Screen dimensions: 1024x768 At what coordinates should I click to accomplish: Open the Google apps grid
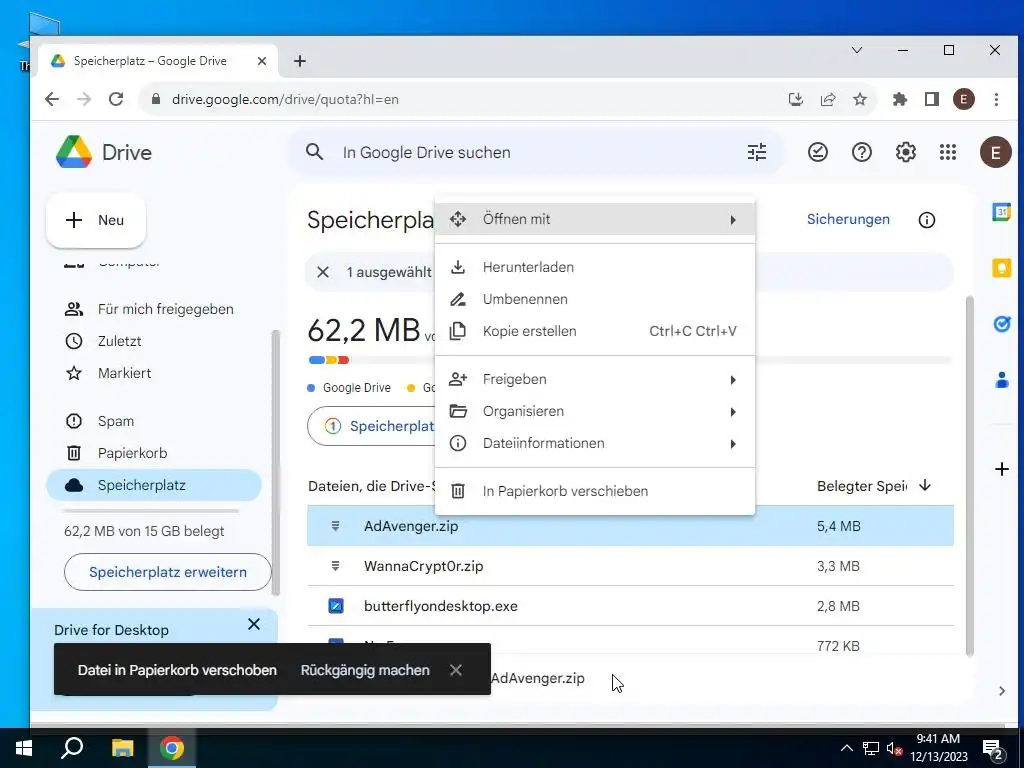point(948,152)
